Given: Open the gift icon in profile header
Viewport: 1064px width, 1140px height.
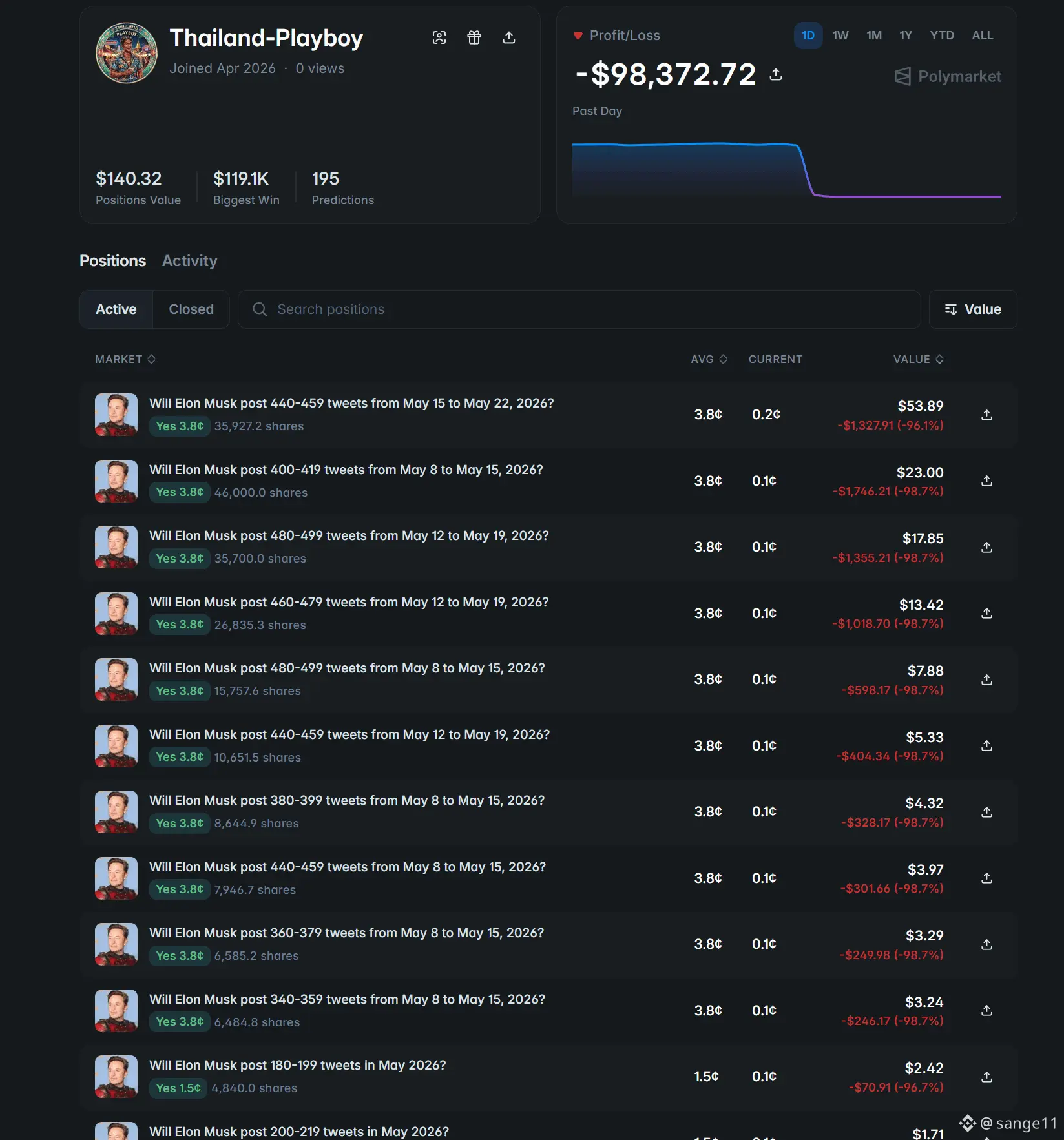Looking at the screenshot, I should click(474, 37).
